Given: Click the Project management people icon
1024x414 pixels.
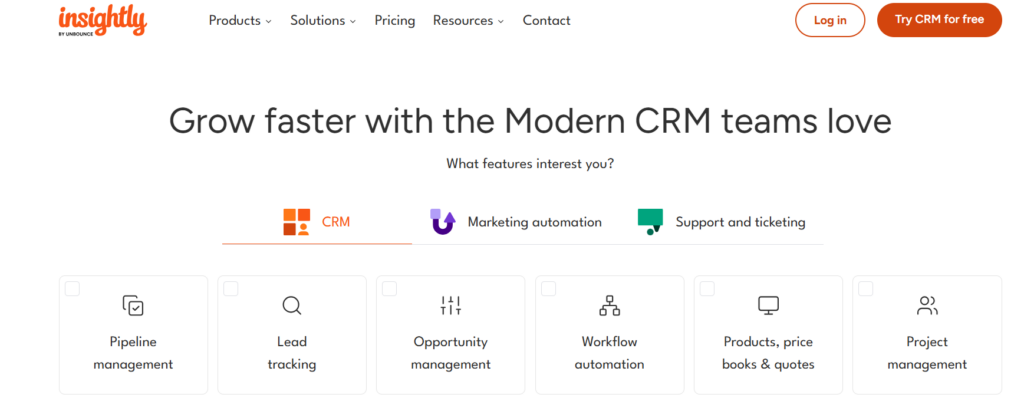Looking at the screenshot, I should coord(927,305).
